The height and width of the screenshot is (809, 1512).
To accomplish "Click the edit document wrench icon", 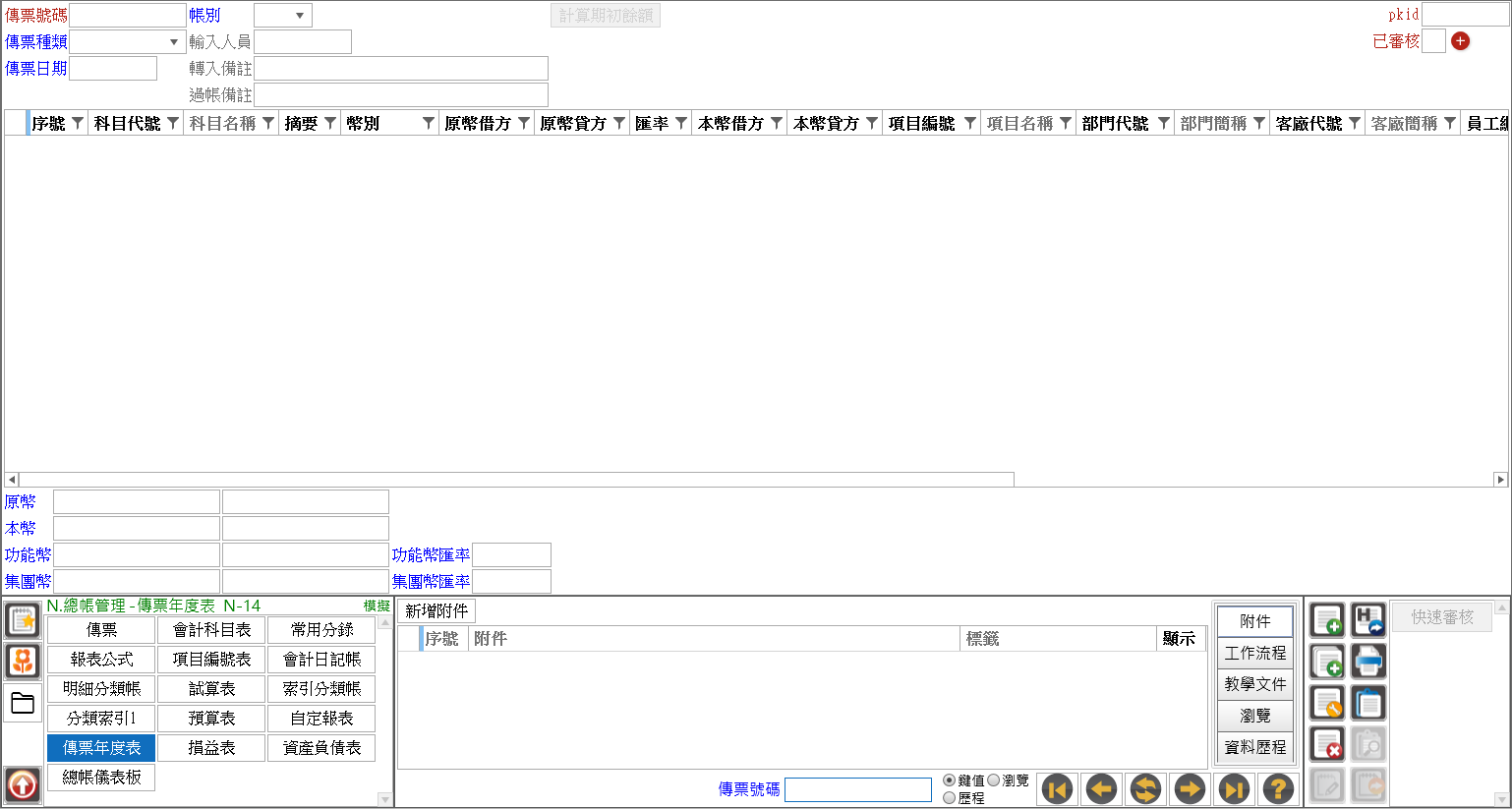I will click(1327, 703).
